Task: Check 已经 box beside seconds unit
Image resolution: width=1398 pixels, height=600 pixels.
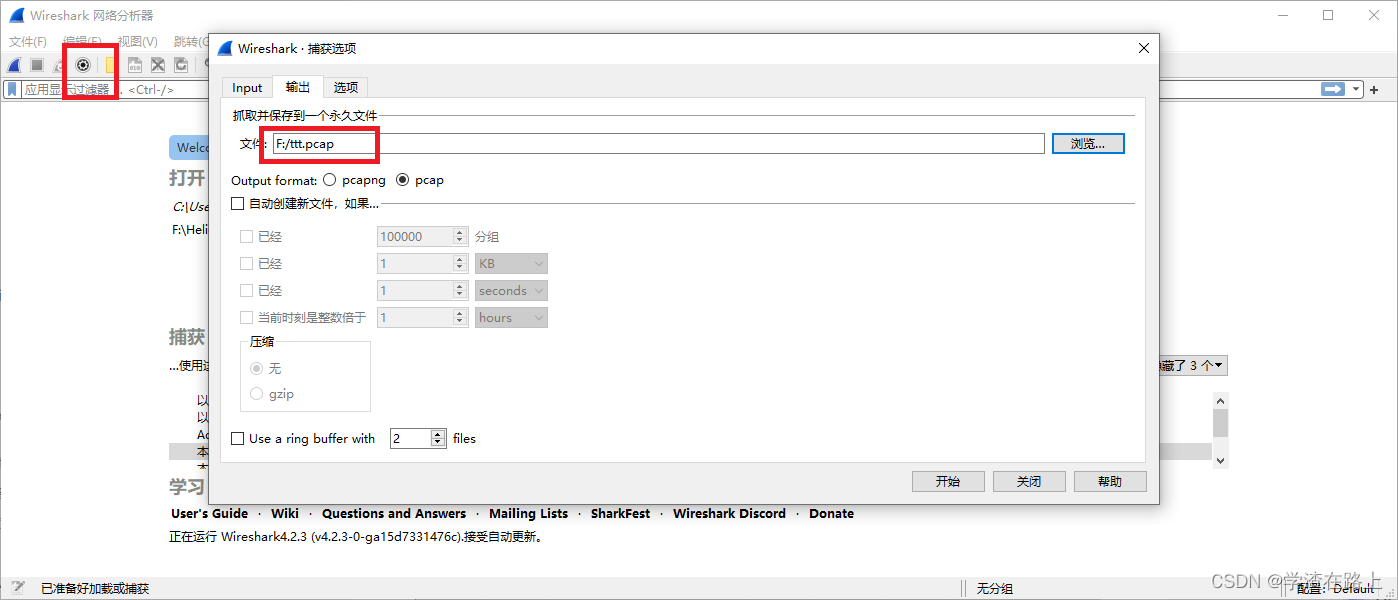Action: [246, 291]
